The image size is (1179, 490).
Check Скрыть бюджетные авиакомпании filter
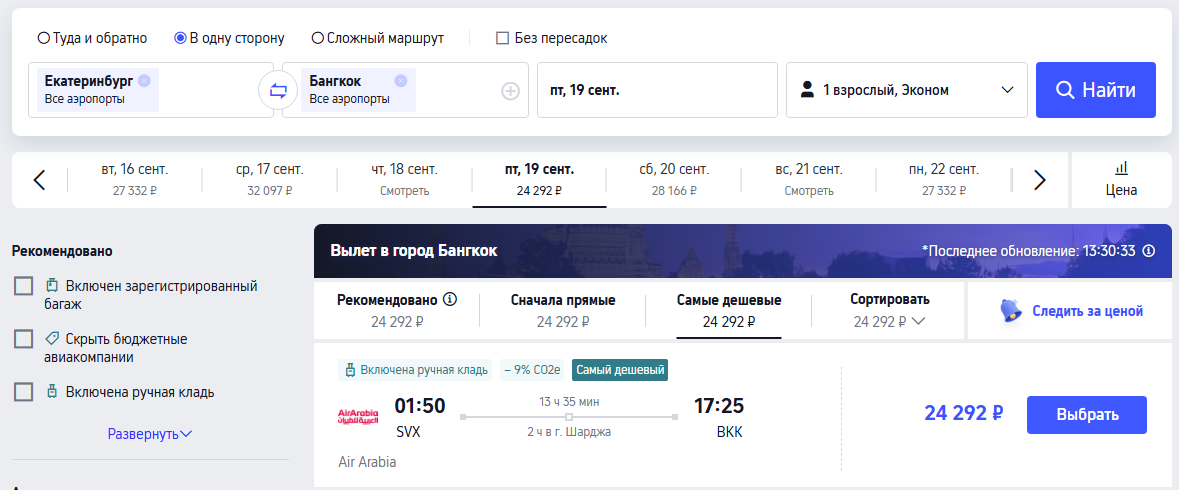[23, 340]
